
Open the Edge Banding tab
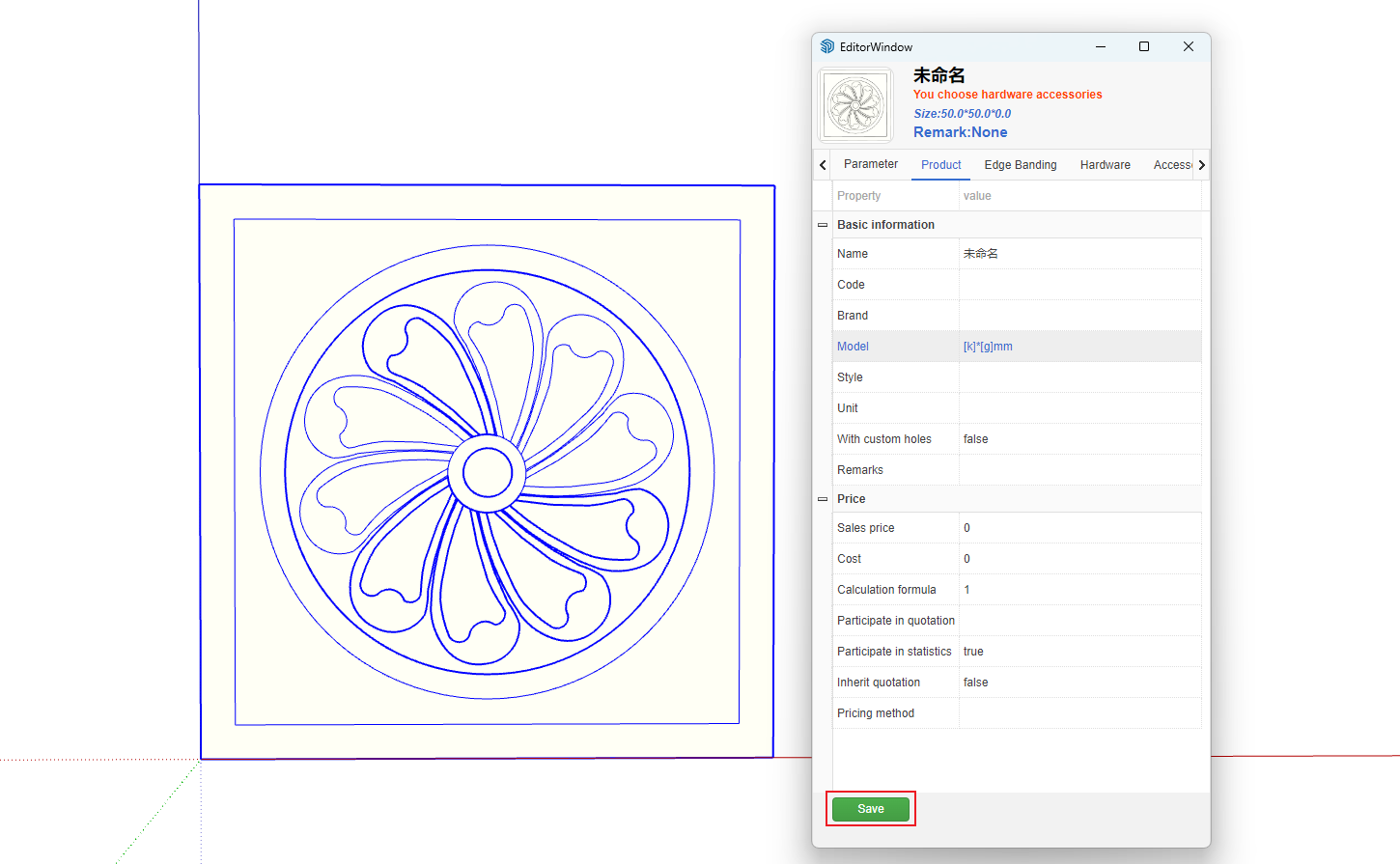pyautogui.click(x=1020, y=165)
